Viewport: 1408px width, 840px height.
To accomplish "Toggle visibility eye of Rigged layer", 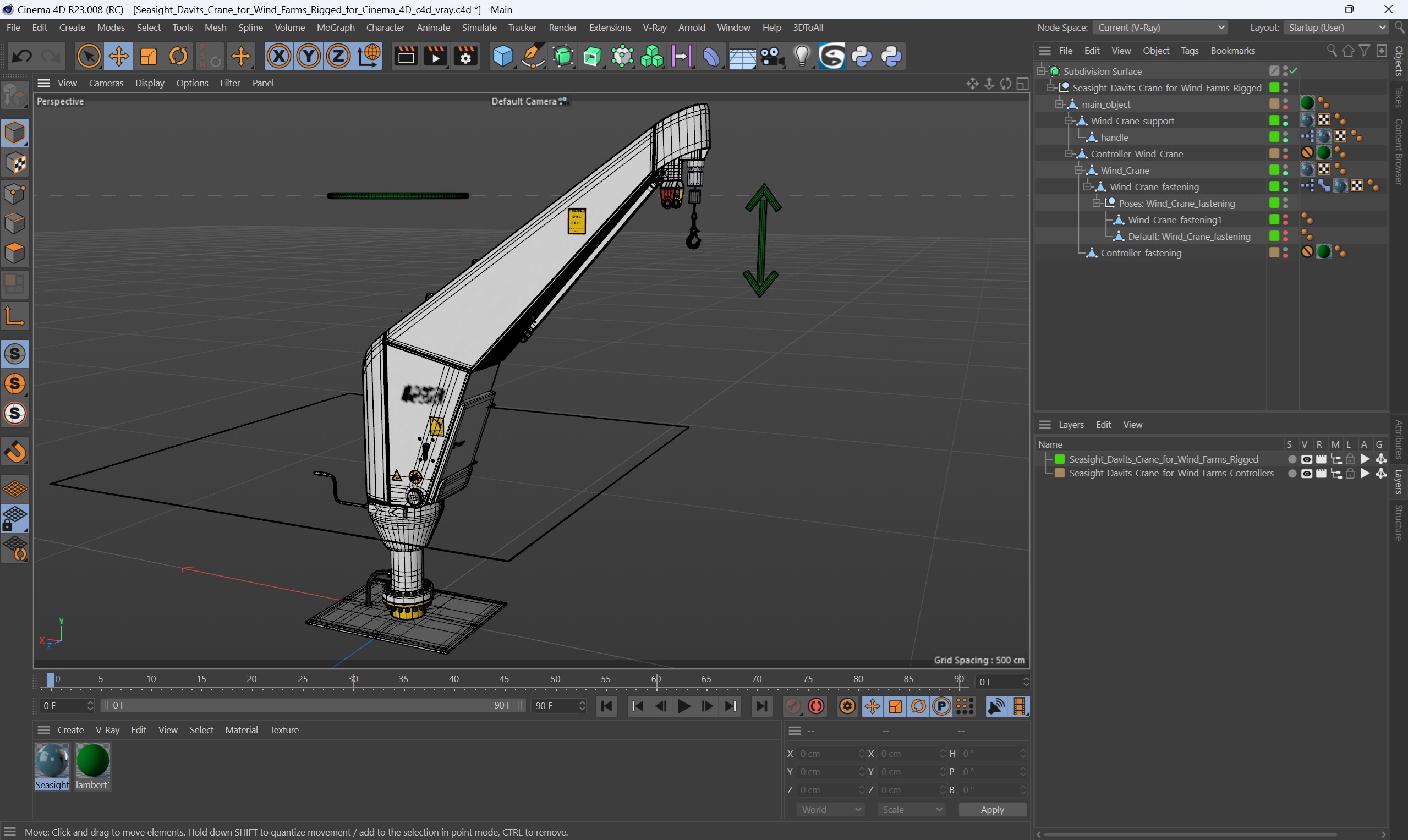I will 1306,459.
